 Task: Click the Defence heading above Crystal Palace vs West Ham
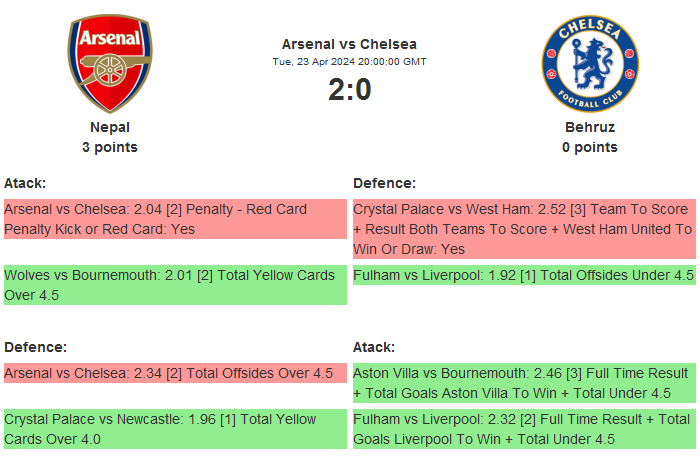tap(384, 183)
